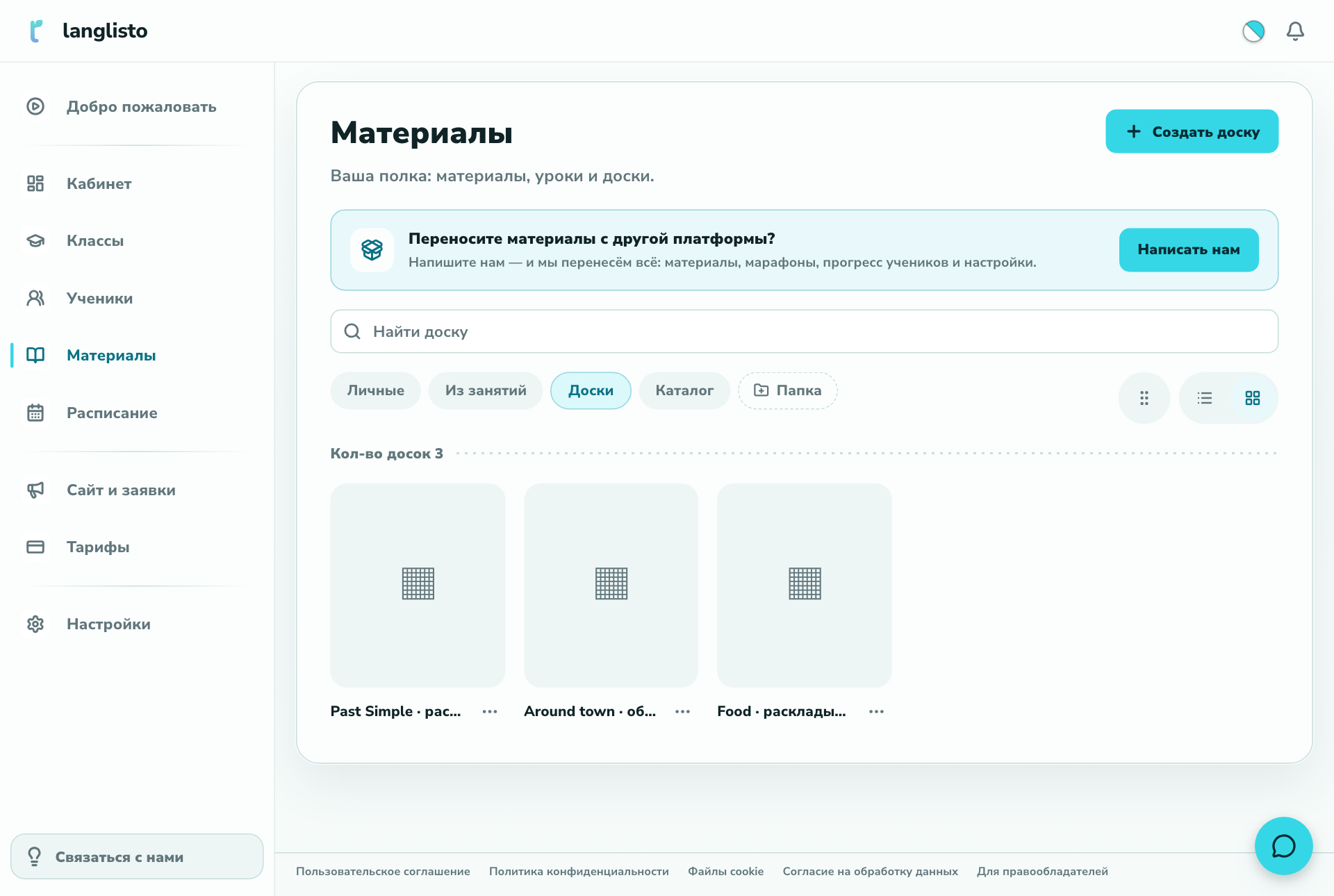Select the Личные filter tab
Image resolution: width=1334 pixels, height=896 pixels.
pos(375,390)
